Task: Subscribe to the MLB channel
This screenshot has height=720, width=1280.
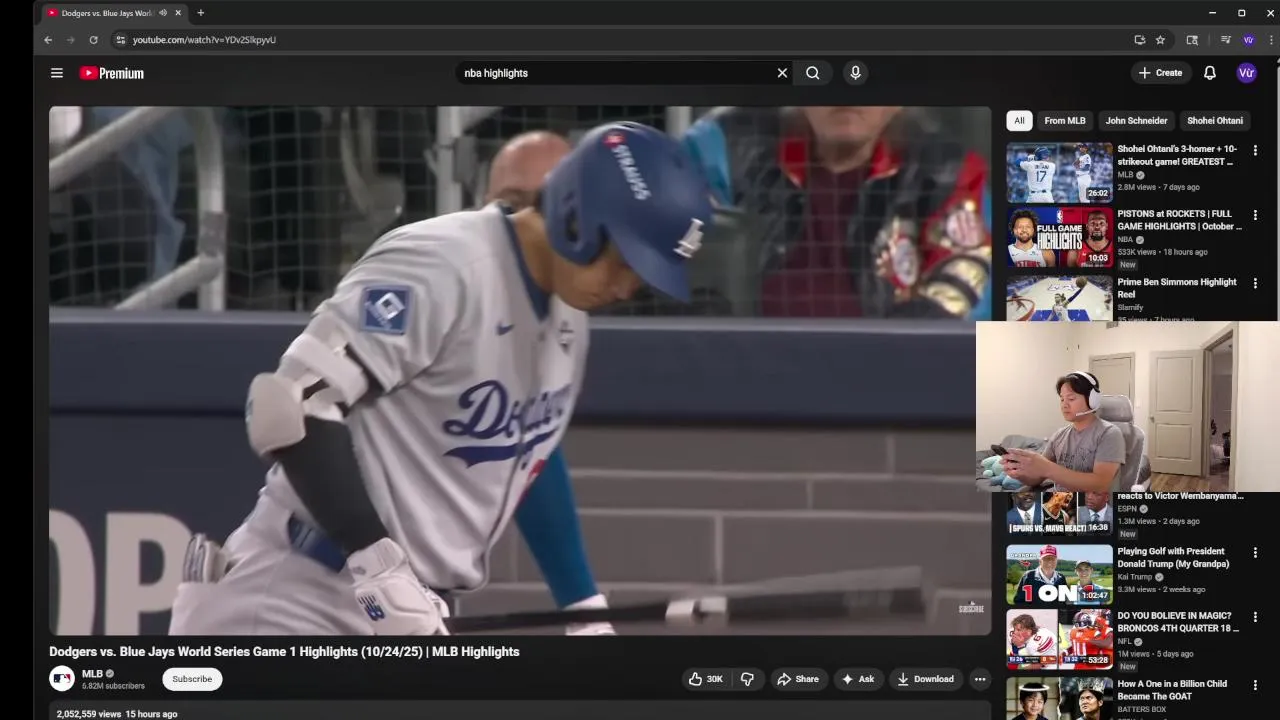Action: tap(192, 679)
